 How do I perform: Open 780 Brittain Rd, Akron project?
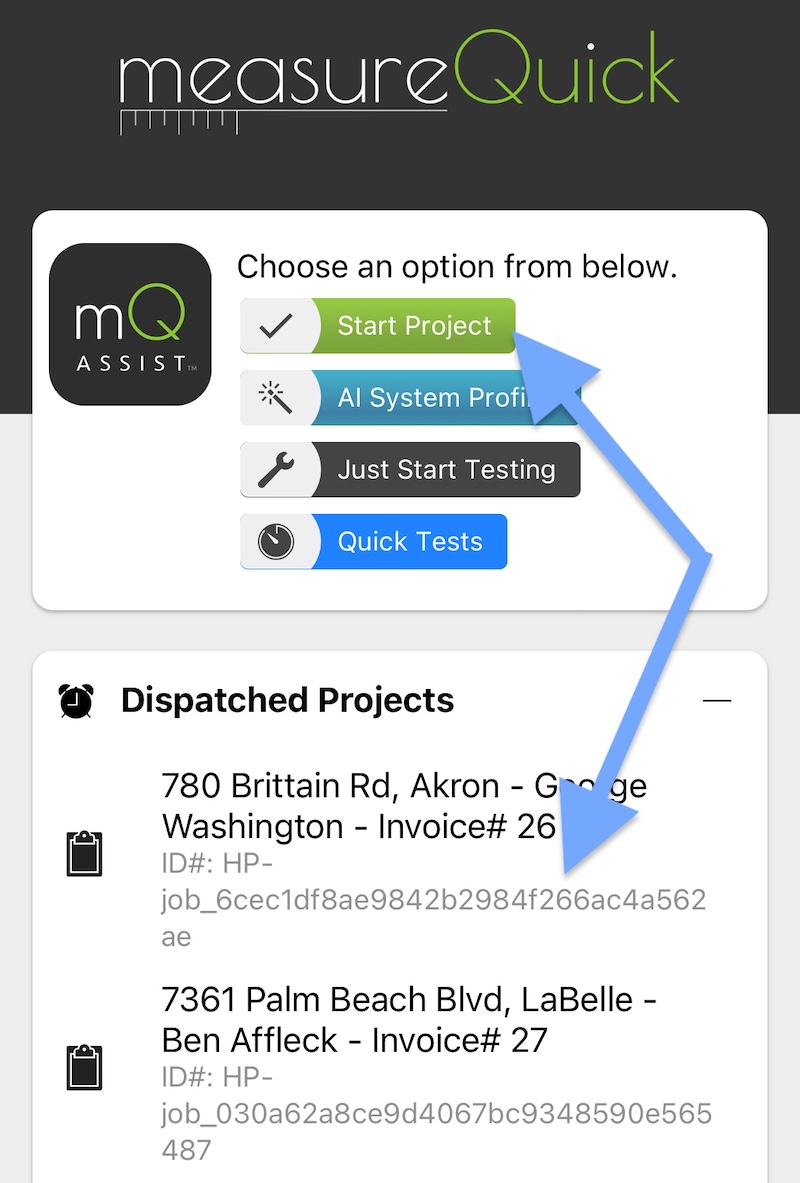pos(405,807)
